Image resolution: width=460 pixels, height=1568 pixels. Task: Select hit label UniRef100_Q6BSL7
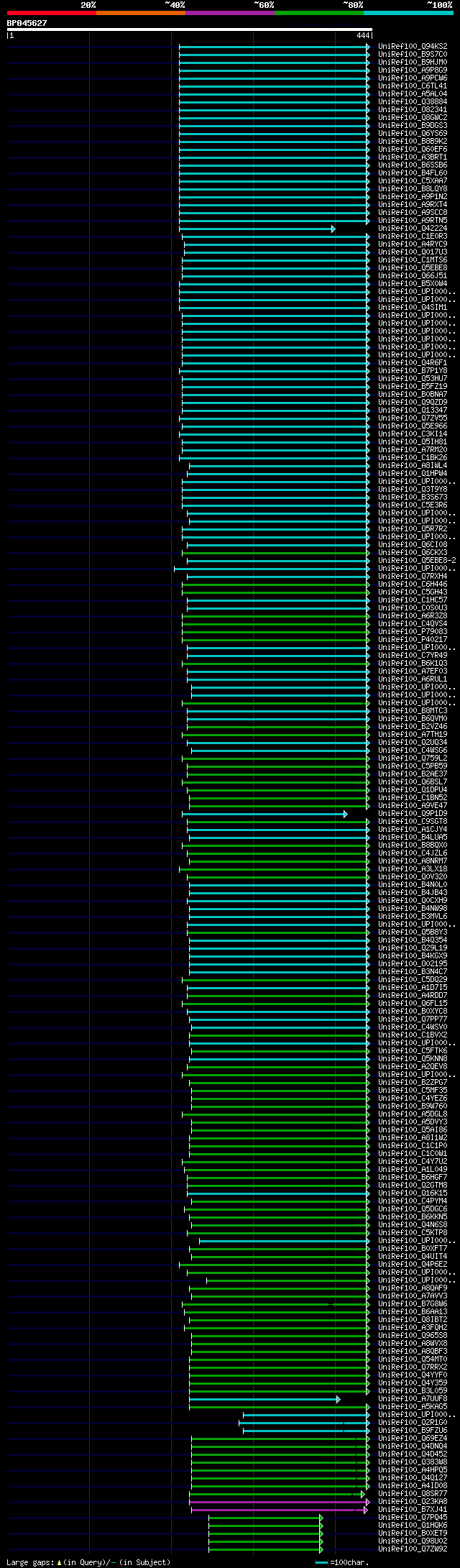(x=413, y=781)
